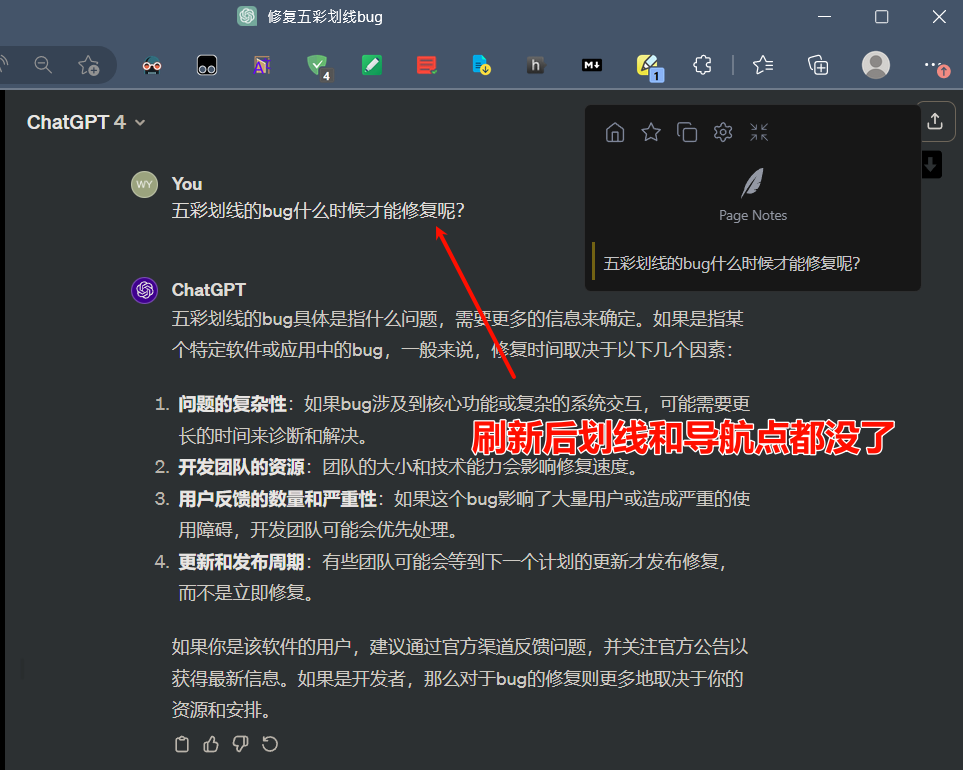Copy the ChatGPT response with clipboard icon
963x770 pixels.
pos(182,744)
